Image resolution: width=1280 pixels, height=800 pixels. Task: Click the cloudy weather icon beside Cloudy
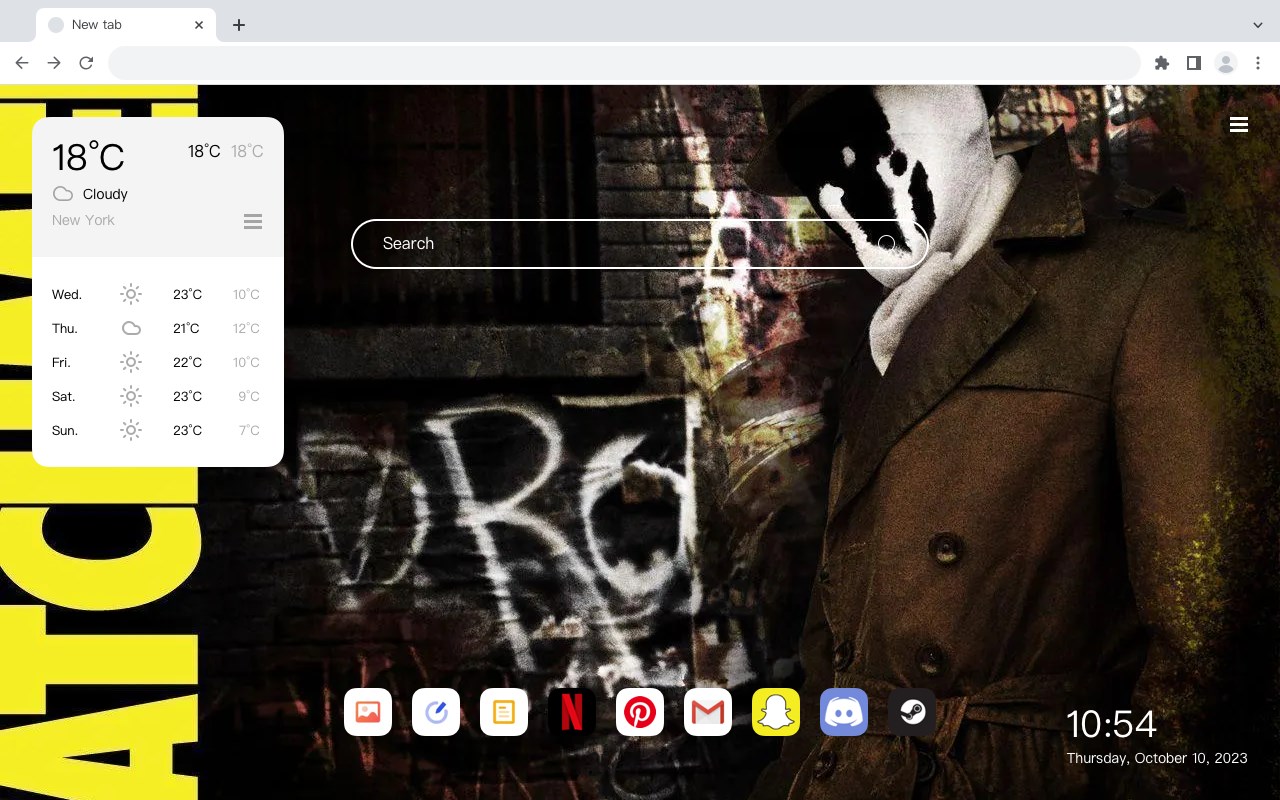point(63,194)
